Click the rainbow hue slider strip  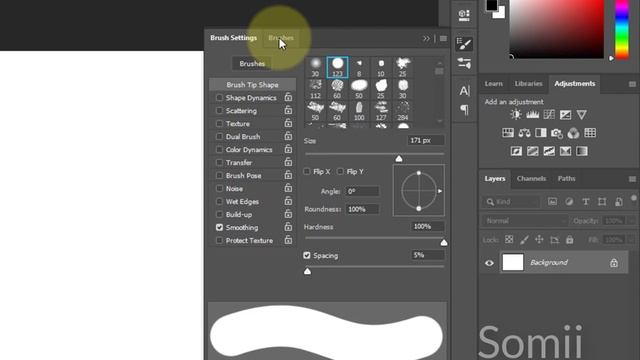pyautogui.click(x=622, y=29)
